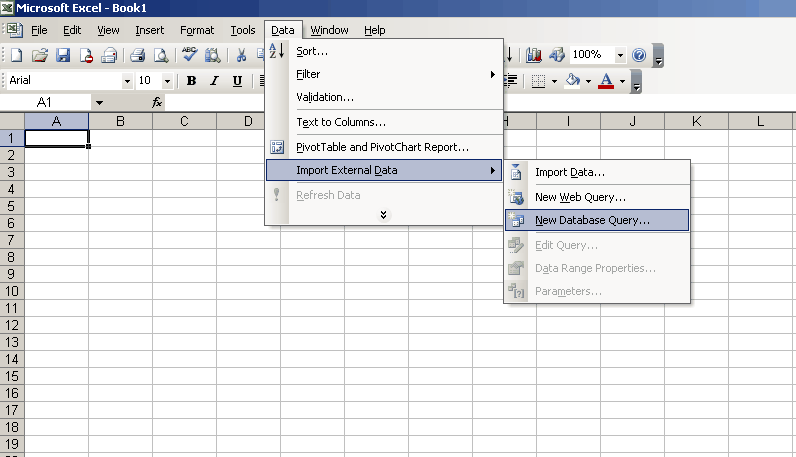Click the Borders icon in formatting toolbar
Screen dimensions: 796x457
coord(538,81)
